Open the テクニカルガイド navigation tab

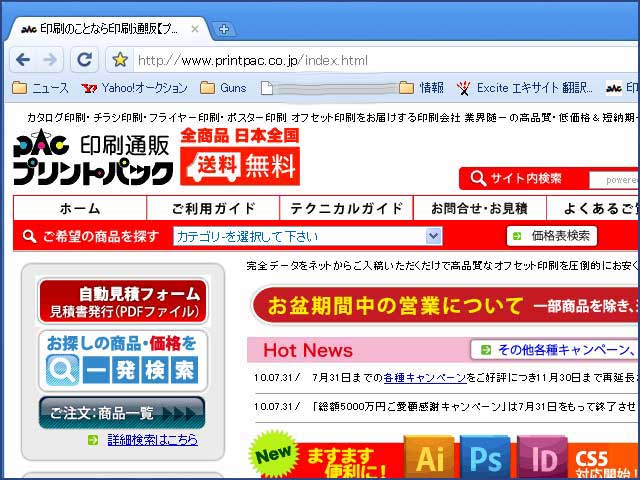(x=347, y=208)
